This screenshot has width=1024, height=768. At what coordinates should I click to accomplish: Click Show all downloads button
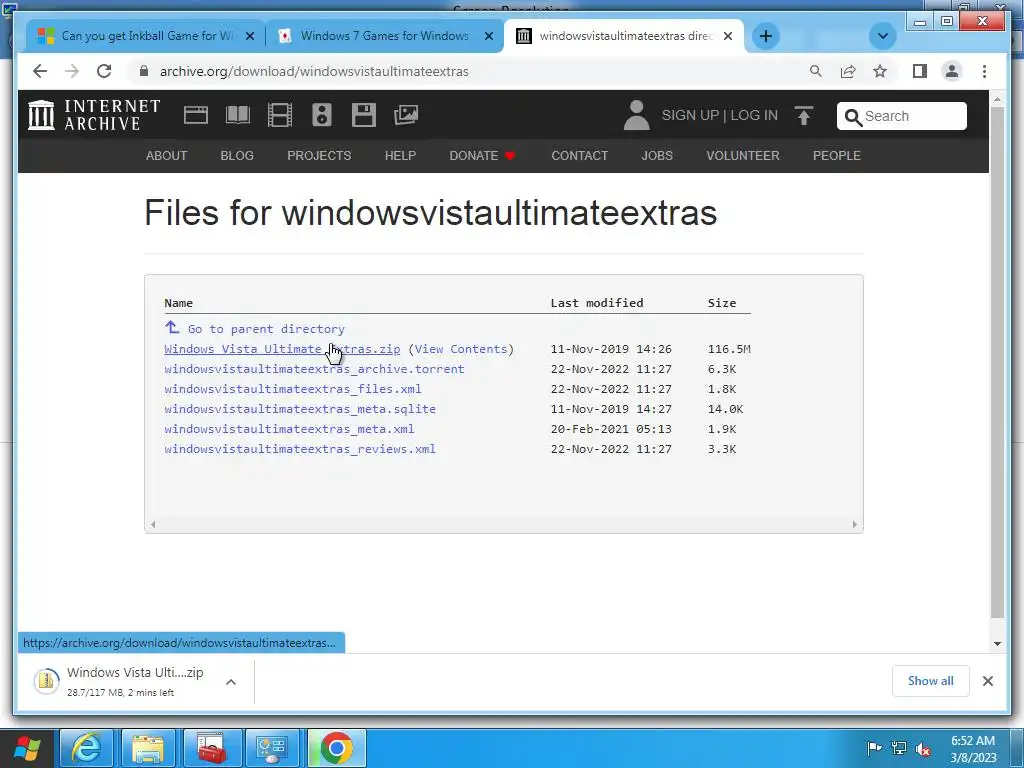click(930, 681)
